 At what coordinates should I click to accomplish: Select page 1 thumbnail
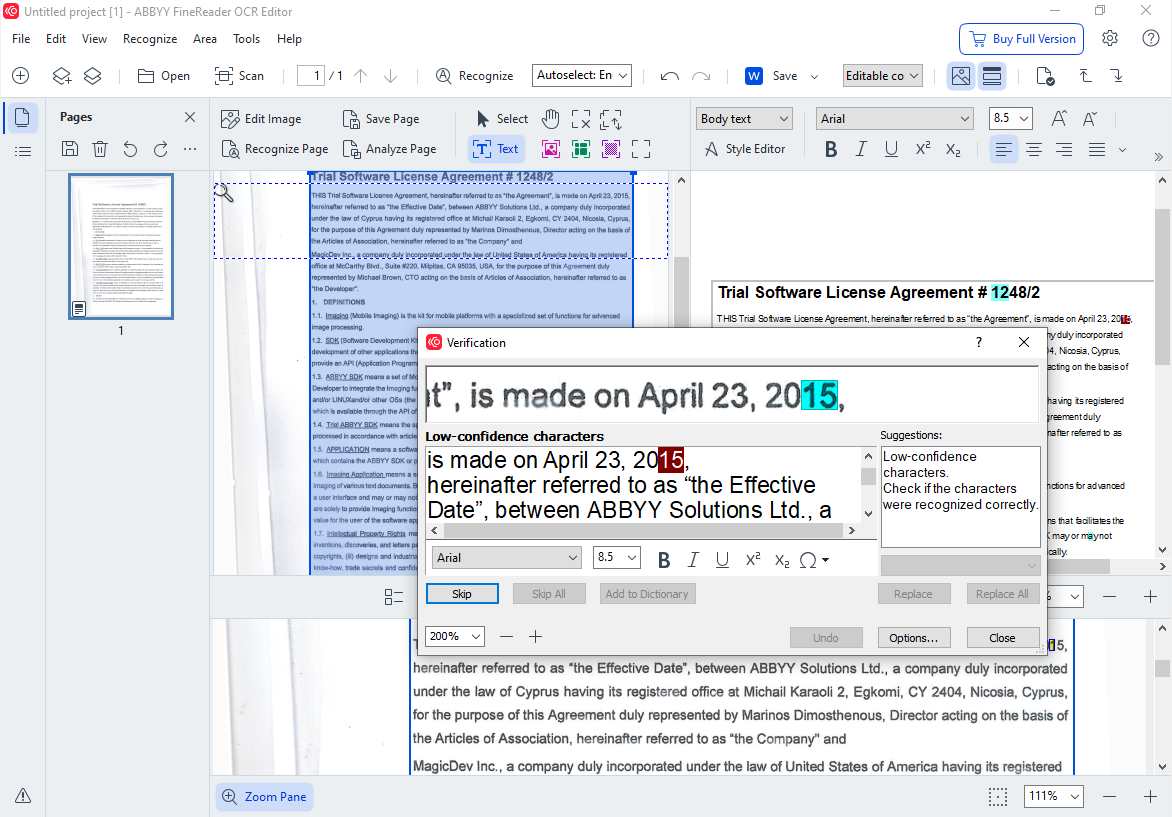[x=121, y=247]
